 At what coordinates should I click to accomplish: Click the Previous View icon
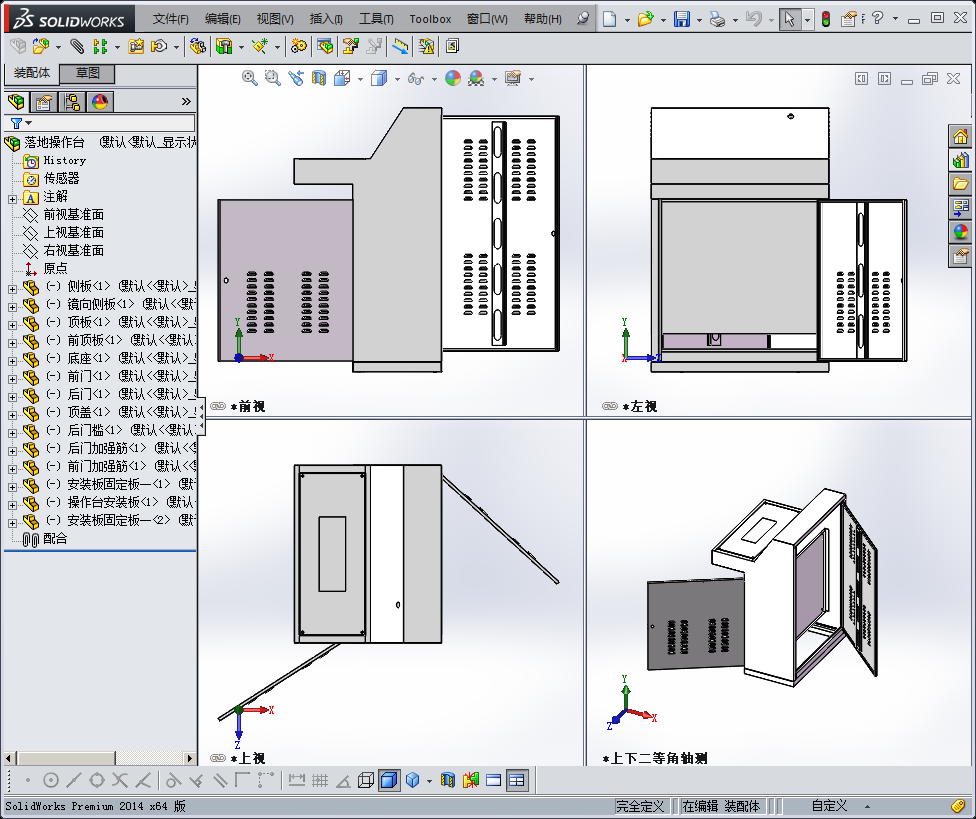(296, 78)
